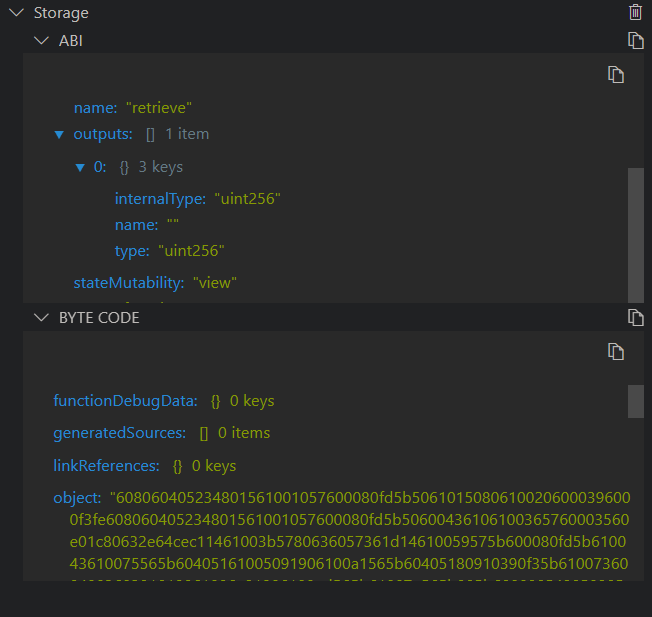Select the "retrieve" name value
The image size is (652, 617).
(159, 107)
